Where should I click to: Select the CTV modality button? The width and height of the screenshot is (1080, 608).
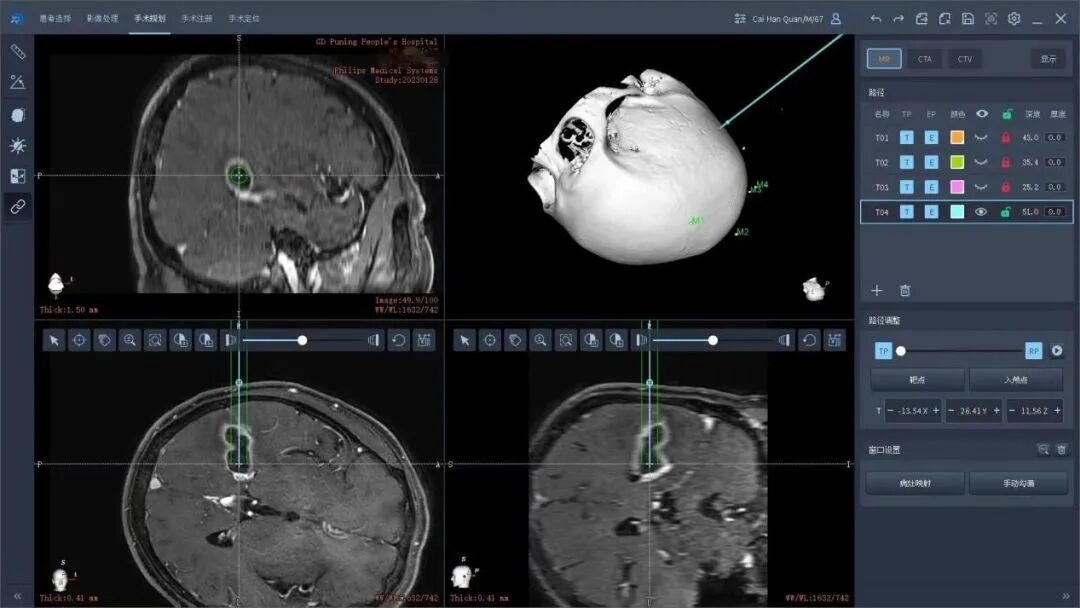pos(964,59)
